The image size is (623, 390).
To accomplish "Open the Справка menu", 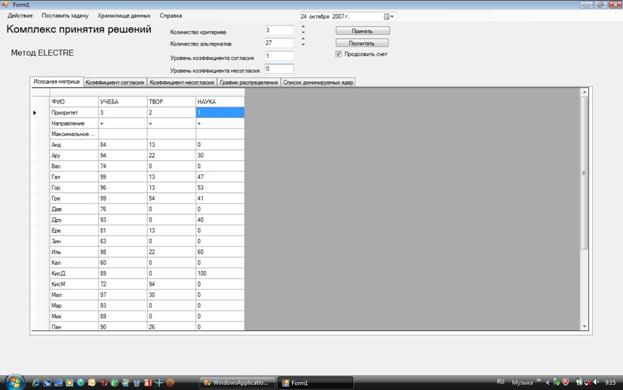I will pyautogui.click(x=170, y=16).
